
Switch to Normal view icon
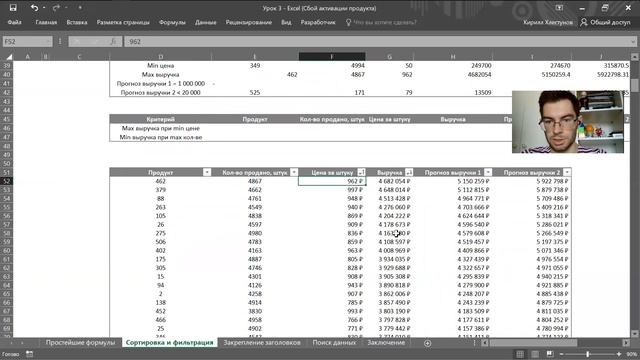(520, 354)
